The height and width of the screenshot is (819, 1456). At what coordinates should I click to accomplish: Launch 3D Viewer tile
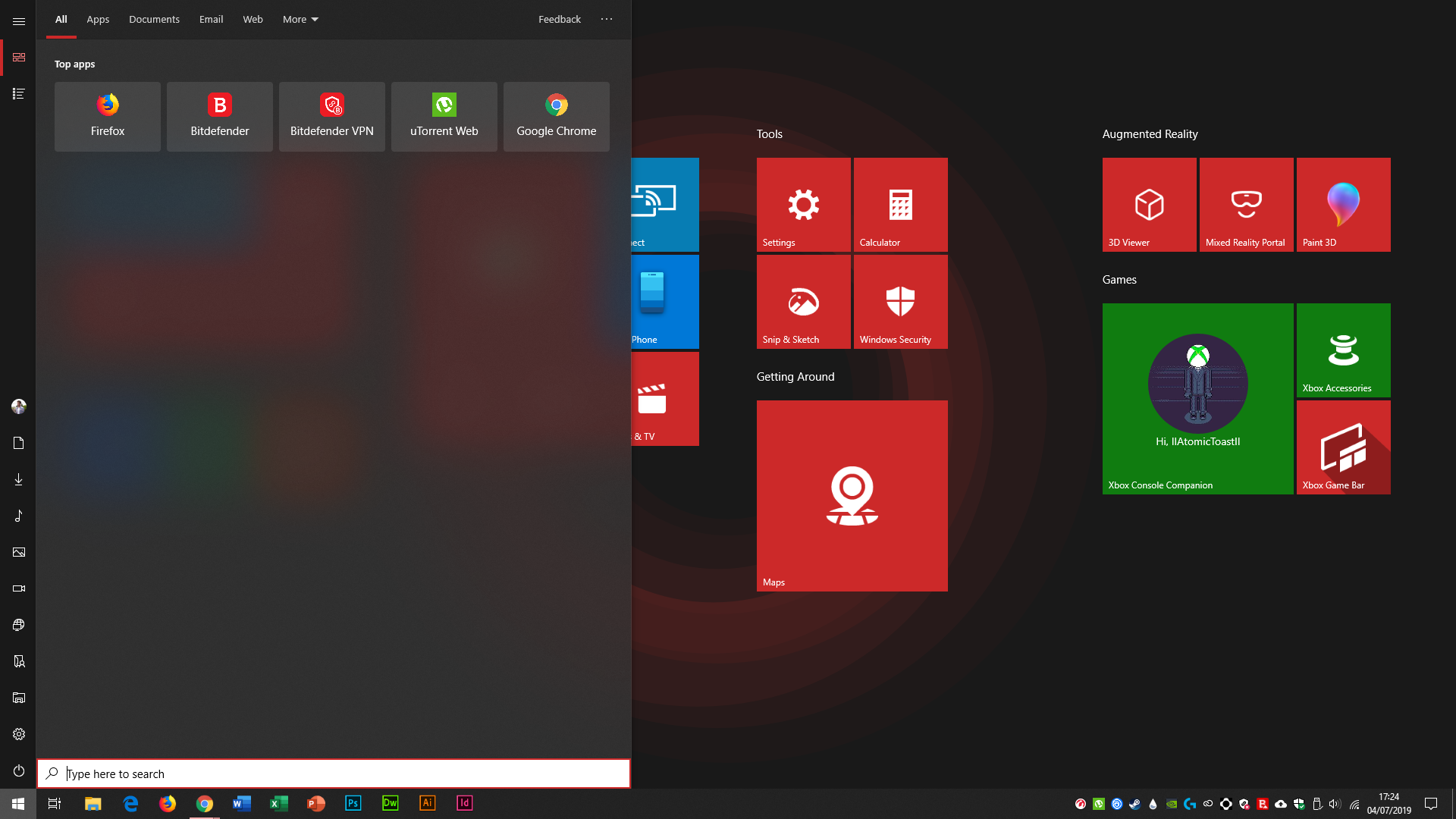1150,205
